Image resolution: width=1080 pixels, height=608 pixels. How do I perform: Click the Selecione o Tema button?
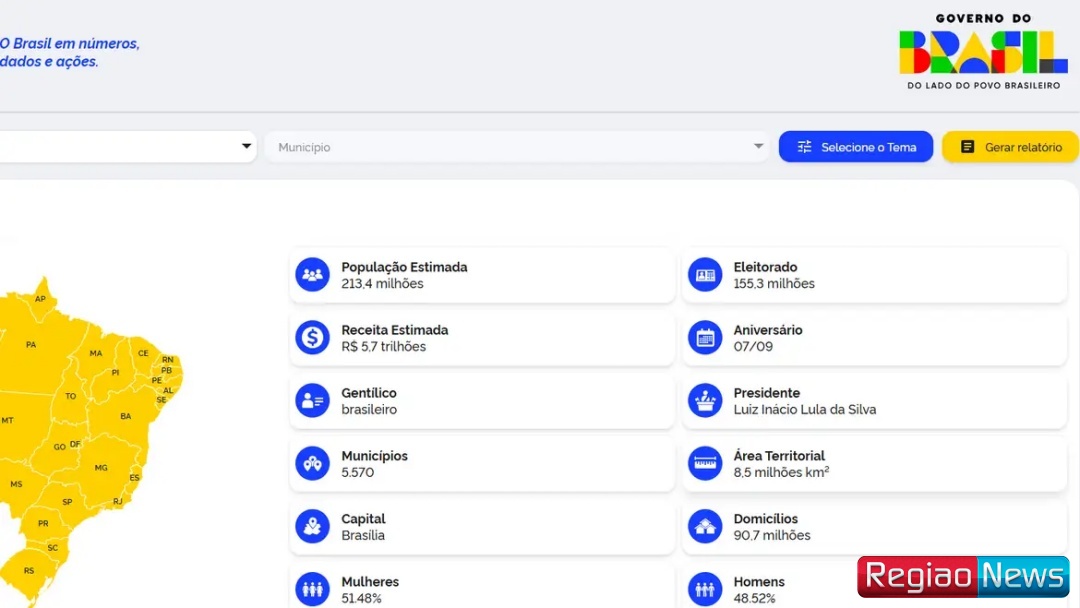pos(856,147)
